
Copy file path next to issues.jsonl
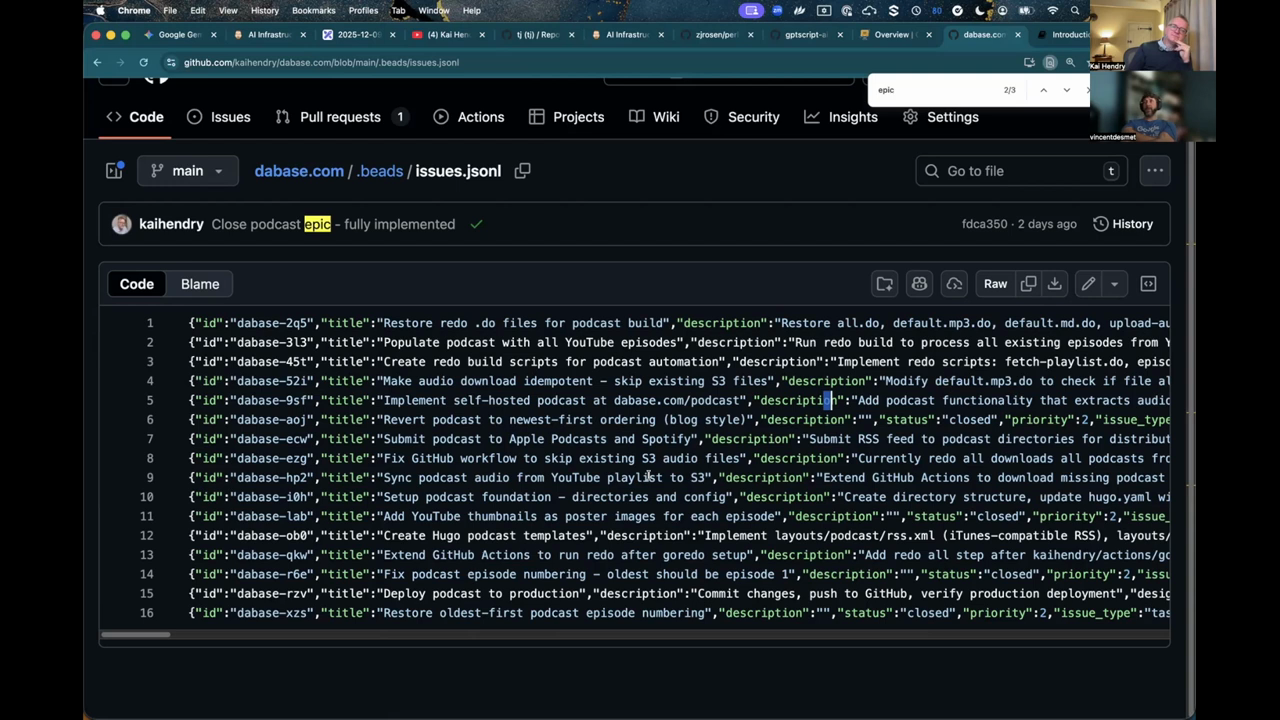pos(522,171)
